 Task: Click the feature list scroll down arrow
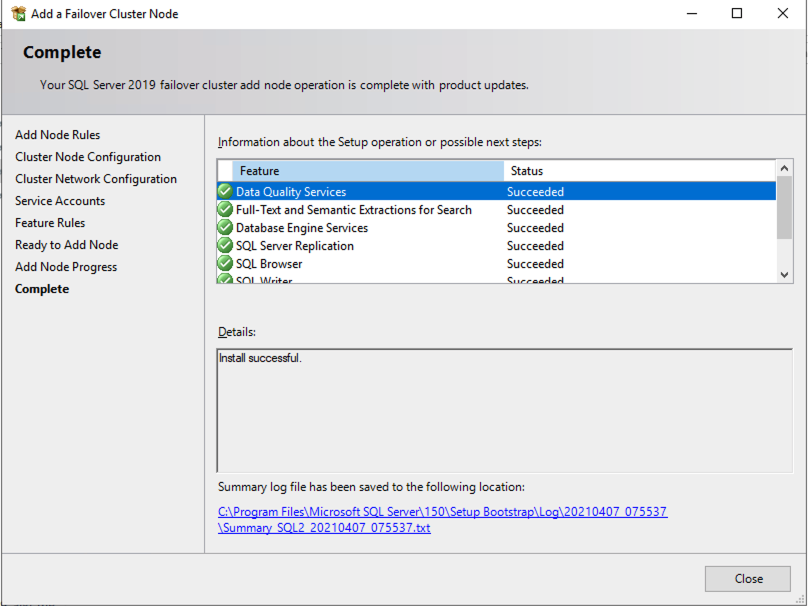[784, 275]
